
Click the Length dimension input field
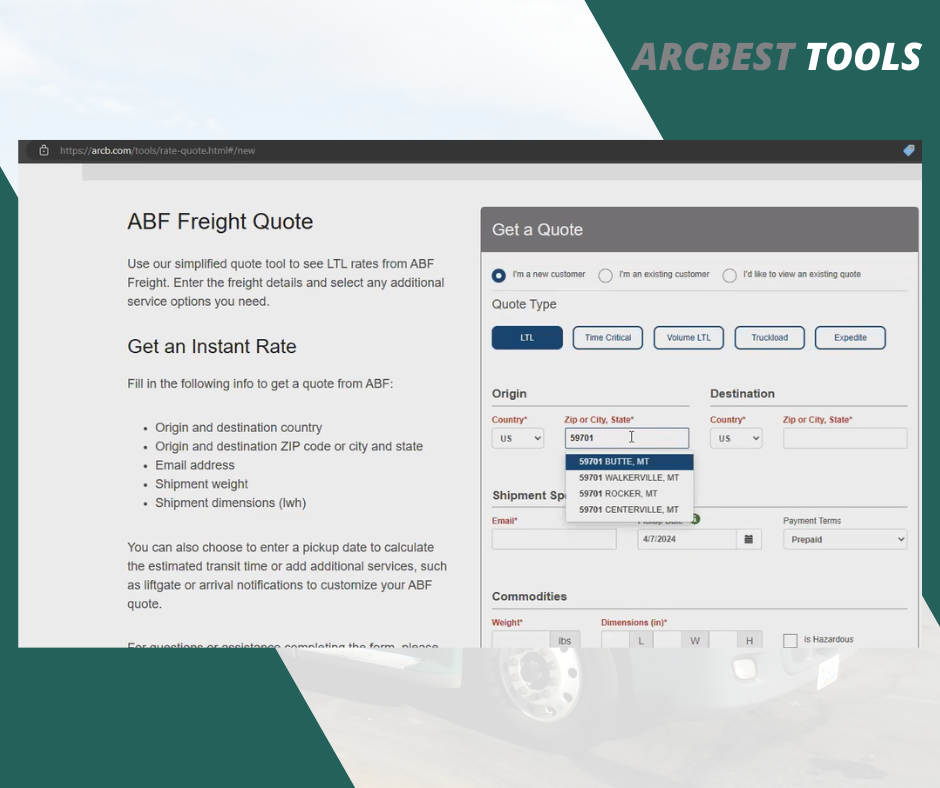point(616,639)
